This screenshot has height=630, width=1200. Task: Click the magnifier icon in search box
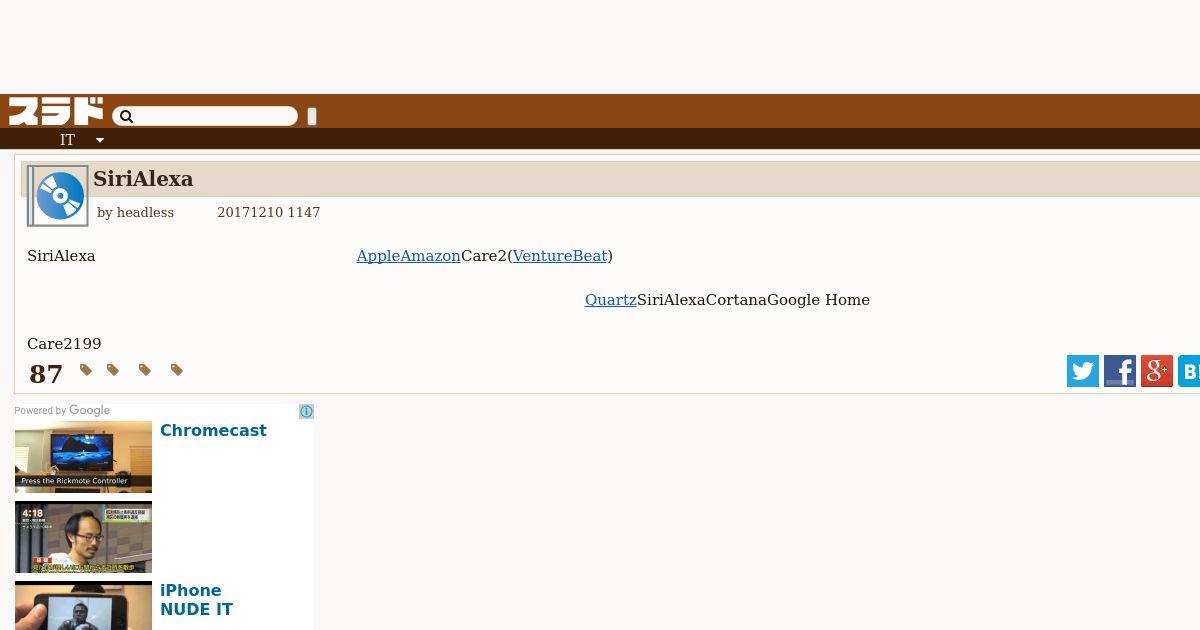126,117
